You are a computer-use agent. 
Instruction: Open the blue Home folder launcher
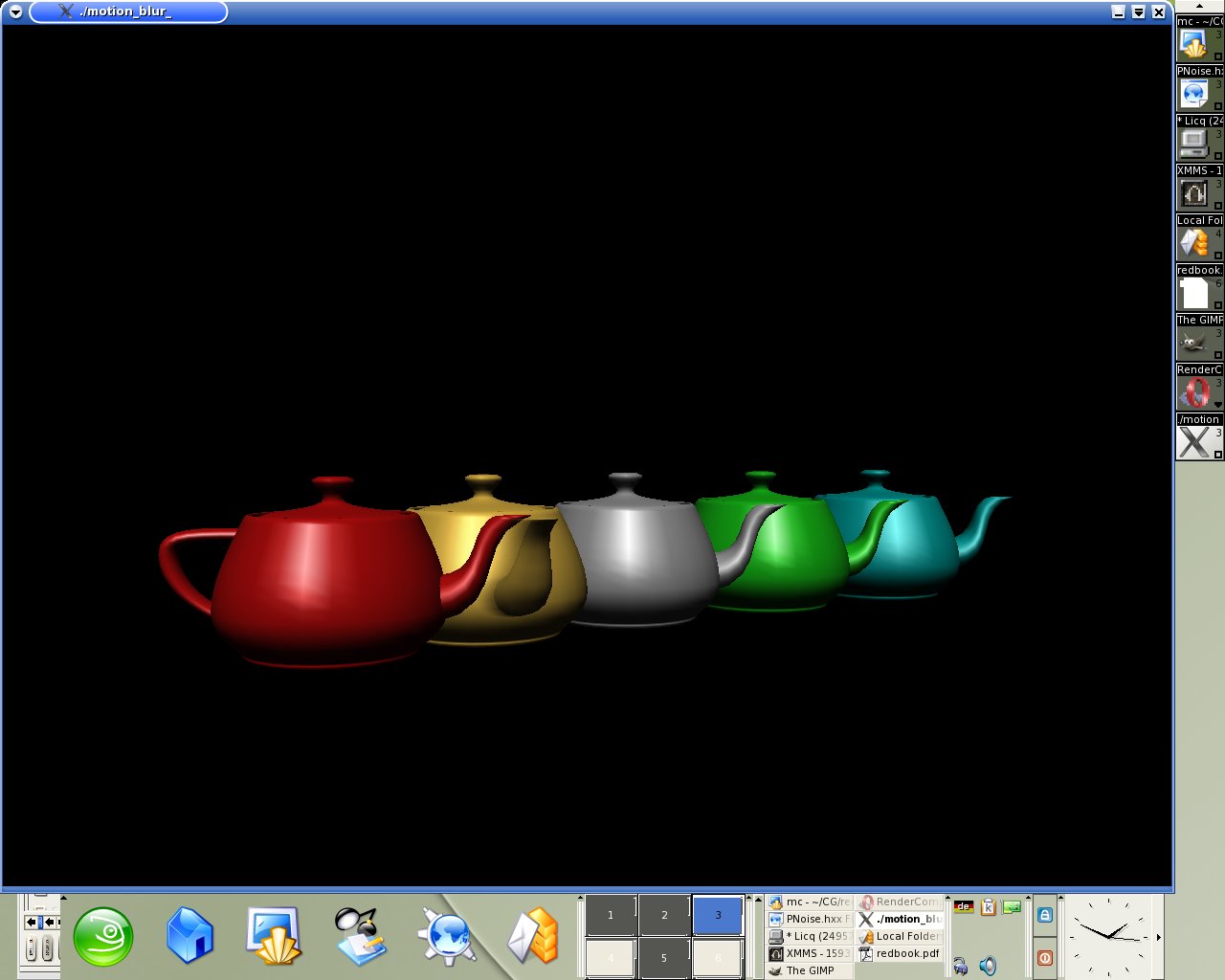[x=189, y=935]
